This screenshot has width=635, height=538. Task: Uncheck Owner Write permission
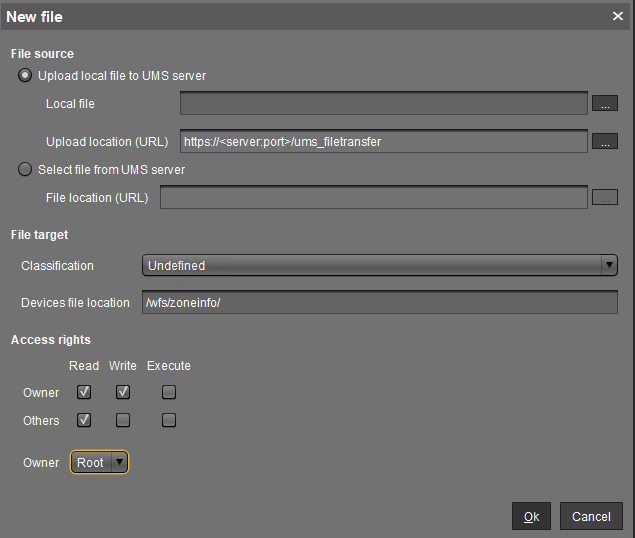(123, 392)
